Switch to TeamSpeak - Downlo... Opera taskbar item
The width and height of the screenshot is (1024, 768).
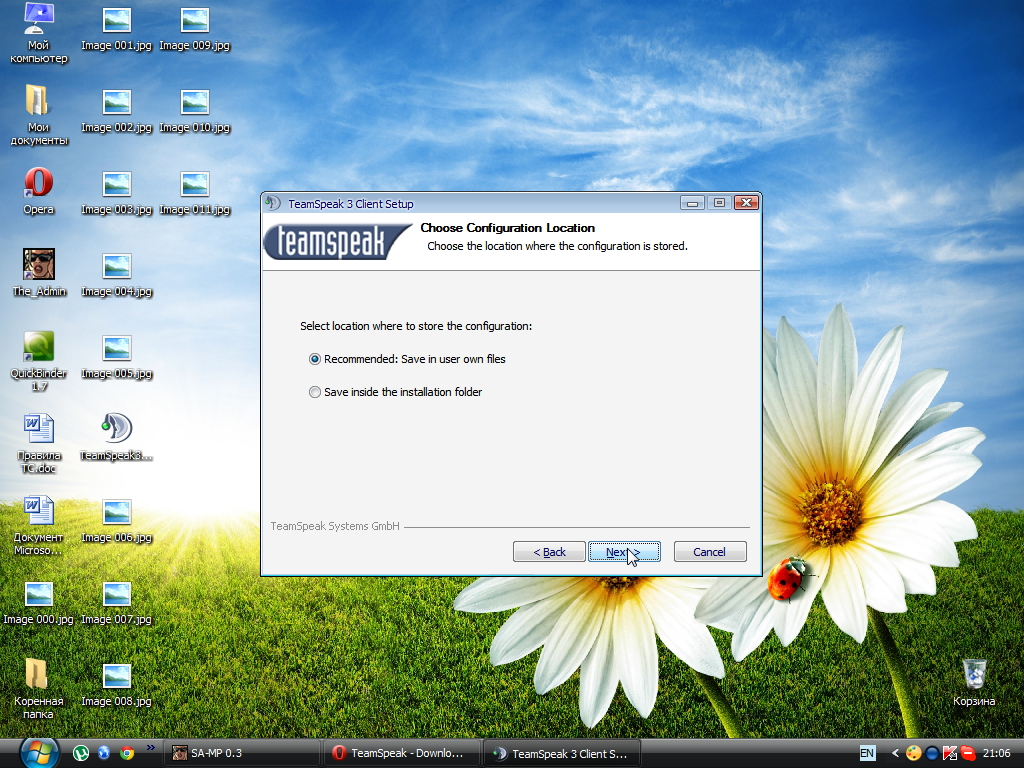coord(402,753)
